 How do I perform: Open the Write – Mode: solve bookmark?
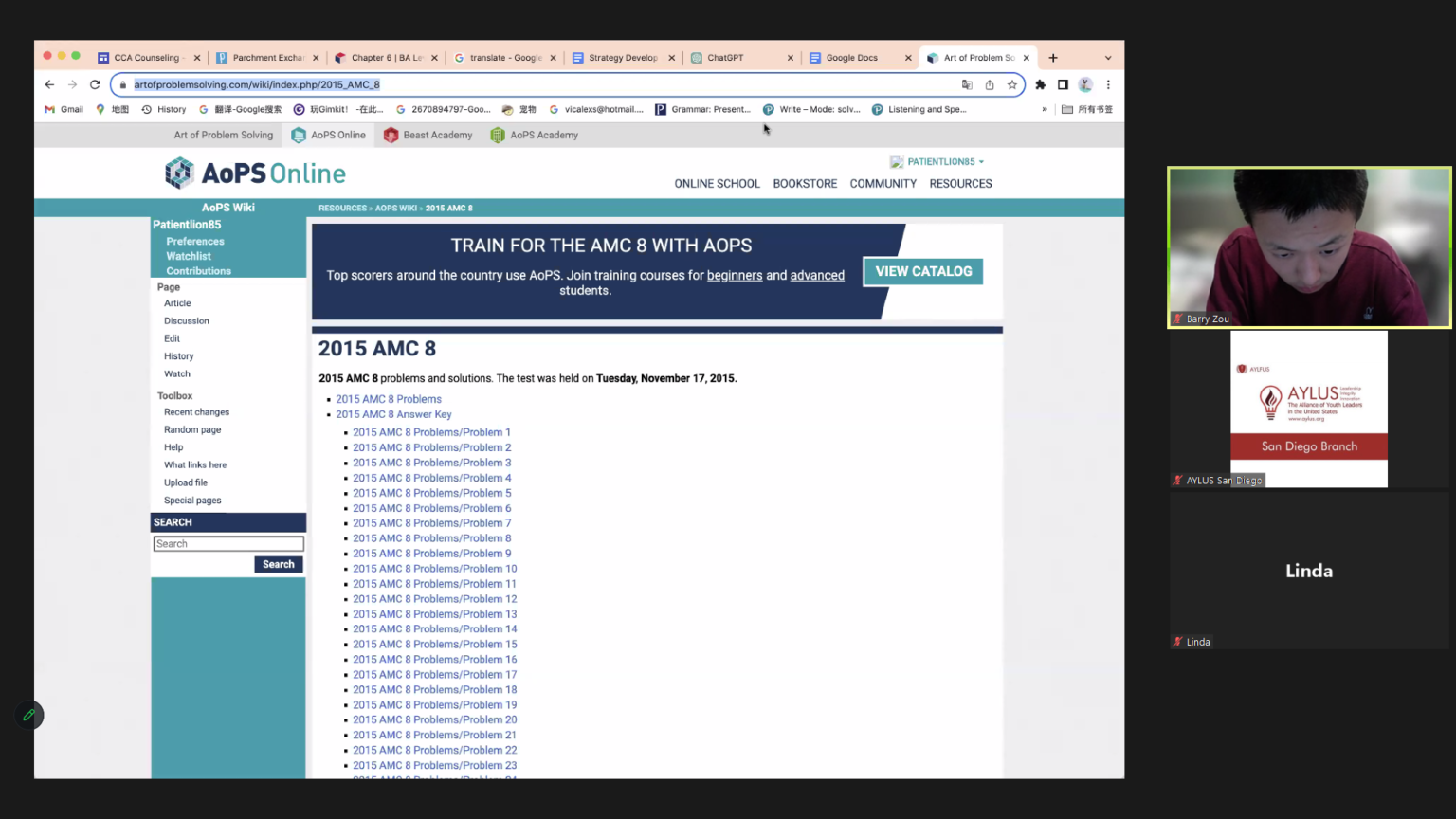tap(811, 109)
